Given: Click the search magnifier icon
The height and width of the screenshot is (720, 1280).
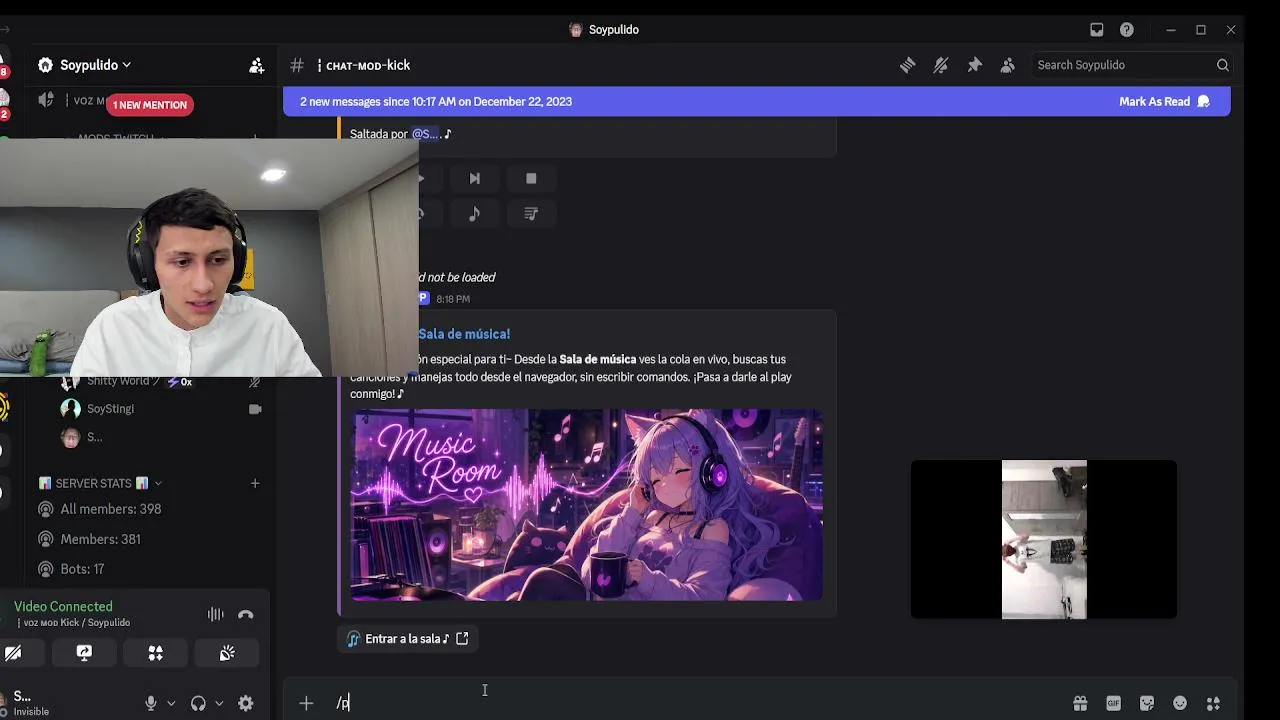Looking at the screenshot, I should pyautogui.click(x=1222, y=65).
